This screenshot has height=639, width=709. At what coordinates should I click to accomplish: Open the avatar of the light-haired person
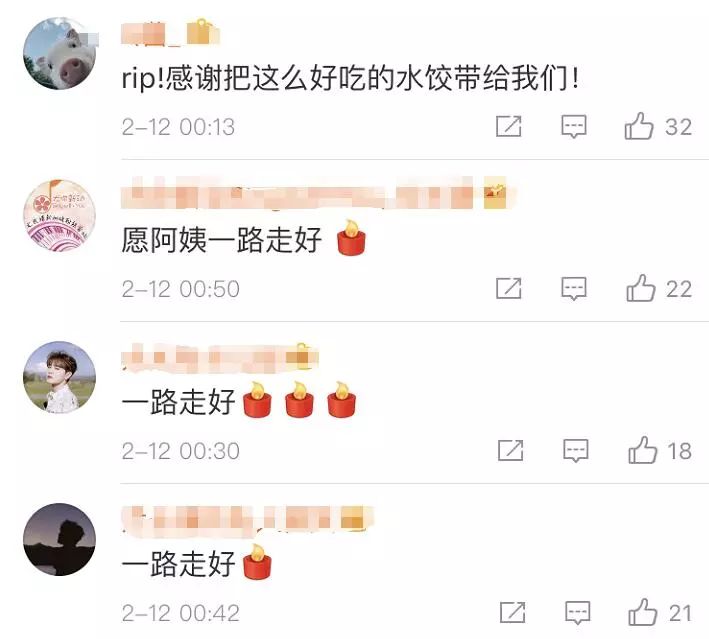point(59,378)
